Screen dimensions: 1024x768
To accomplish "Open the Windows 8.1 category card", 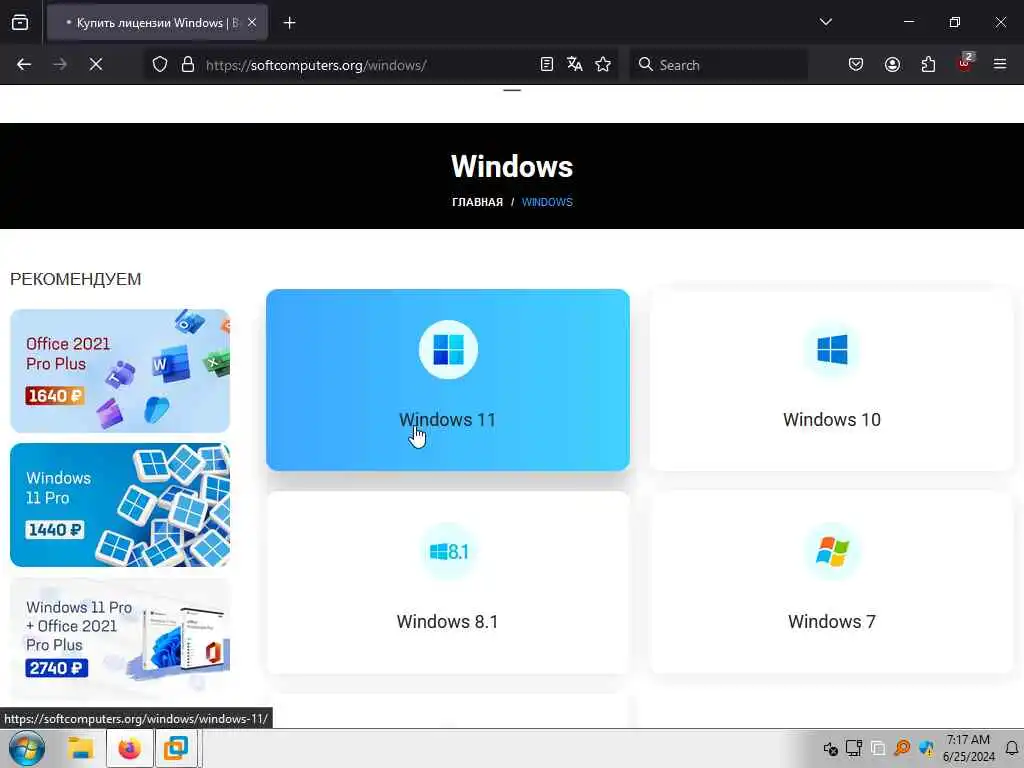I will (448, 582).
